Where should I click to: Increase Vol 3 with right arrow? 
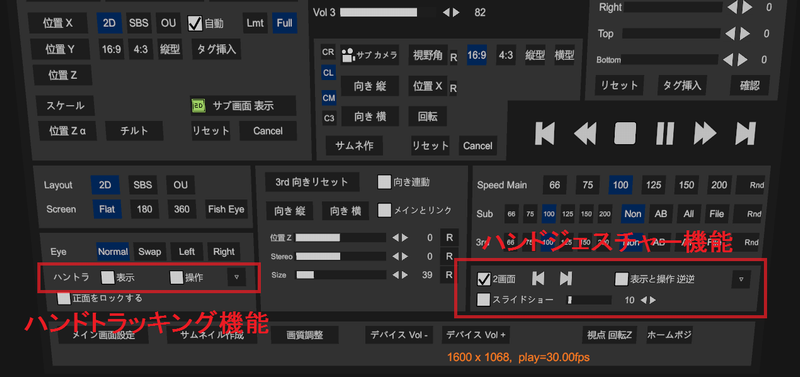pyautogui.click(x=456, y=12)
